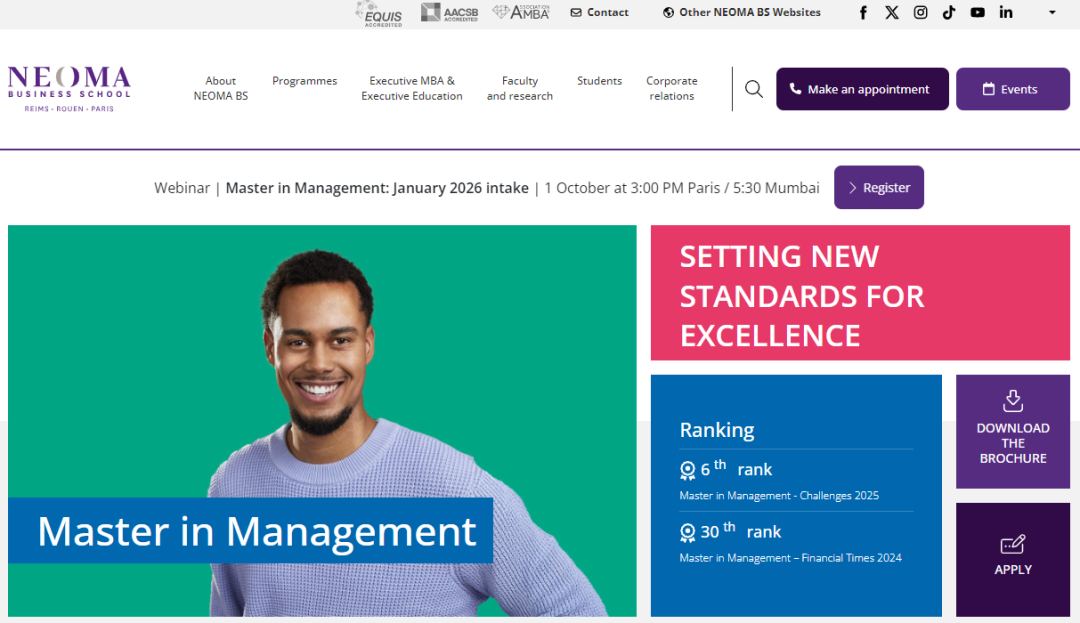Click the AMBA association badge
The width and height of the screenshot is (1080, 623).
(x=521, y=12)
